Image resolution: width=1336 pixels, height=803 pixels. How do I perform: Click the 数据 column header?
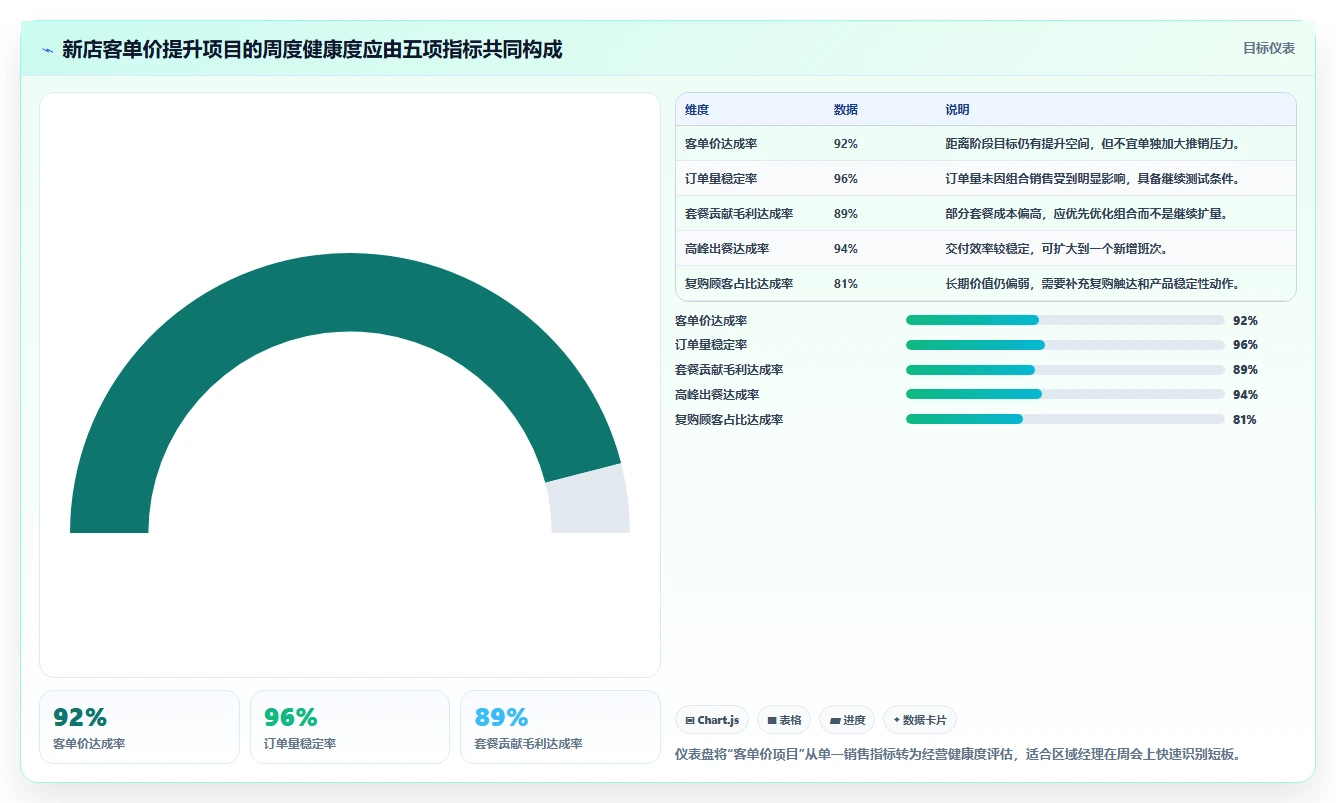pyautogui.click(x=846, y=110)
